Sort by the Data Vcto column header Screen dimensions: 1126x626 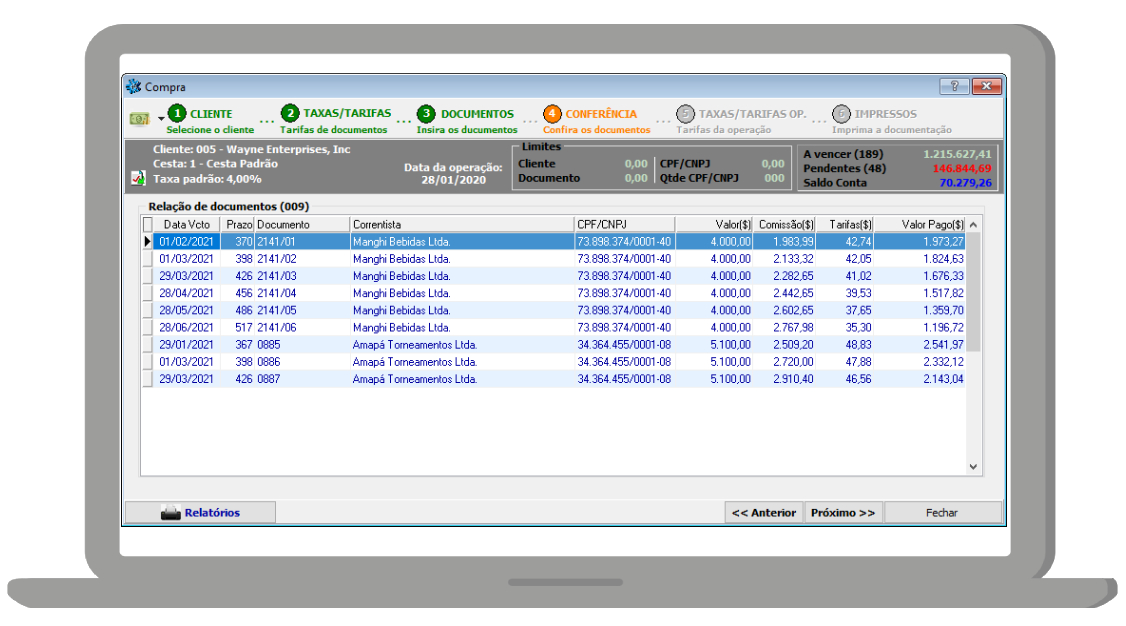[187, 224]
